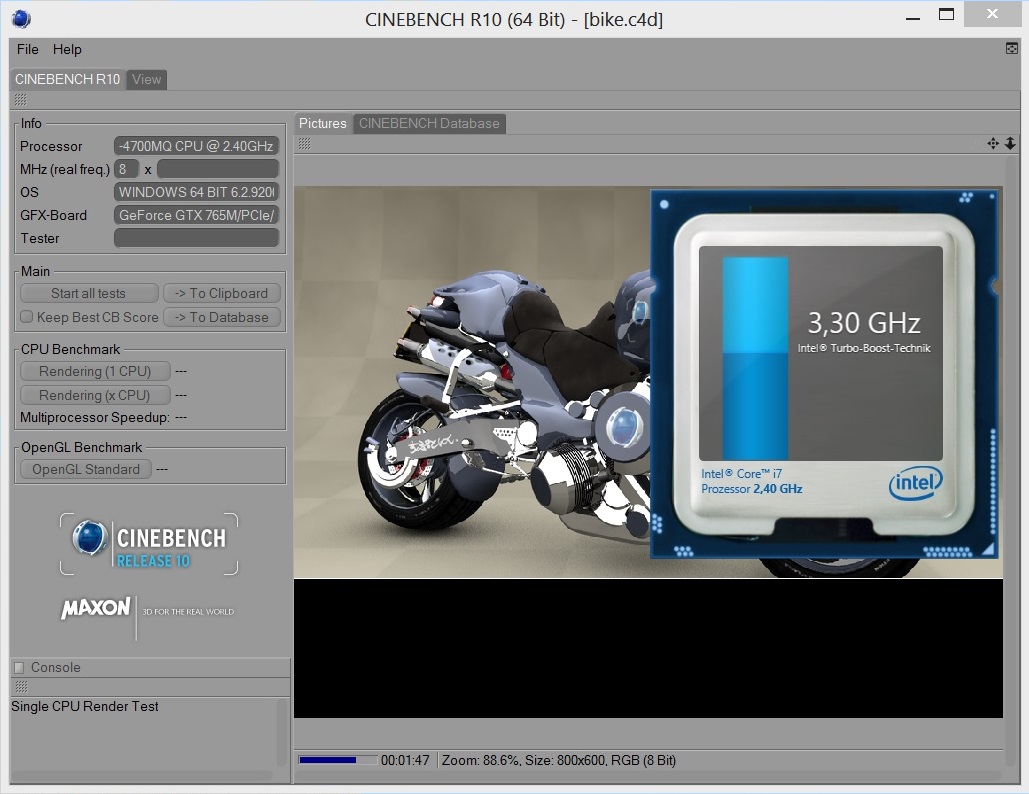Click the grip handle icon under Console
The image size is (1029, 794).
click(22, 686)
